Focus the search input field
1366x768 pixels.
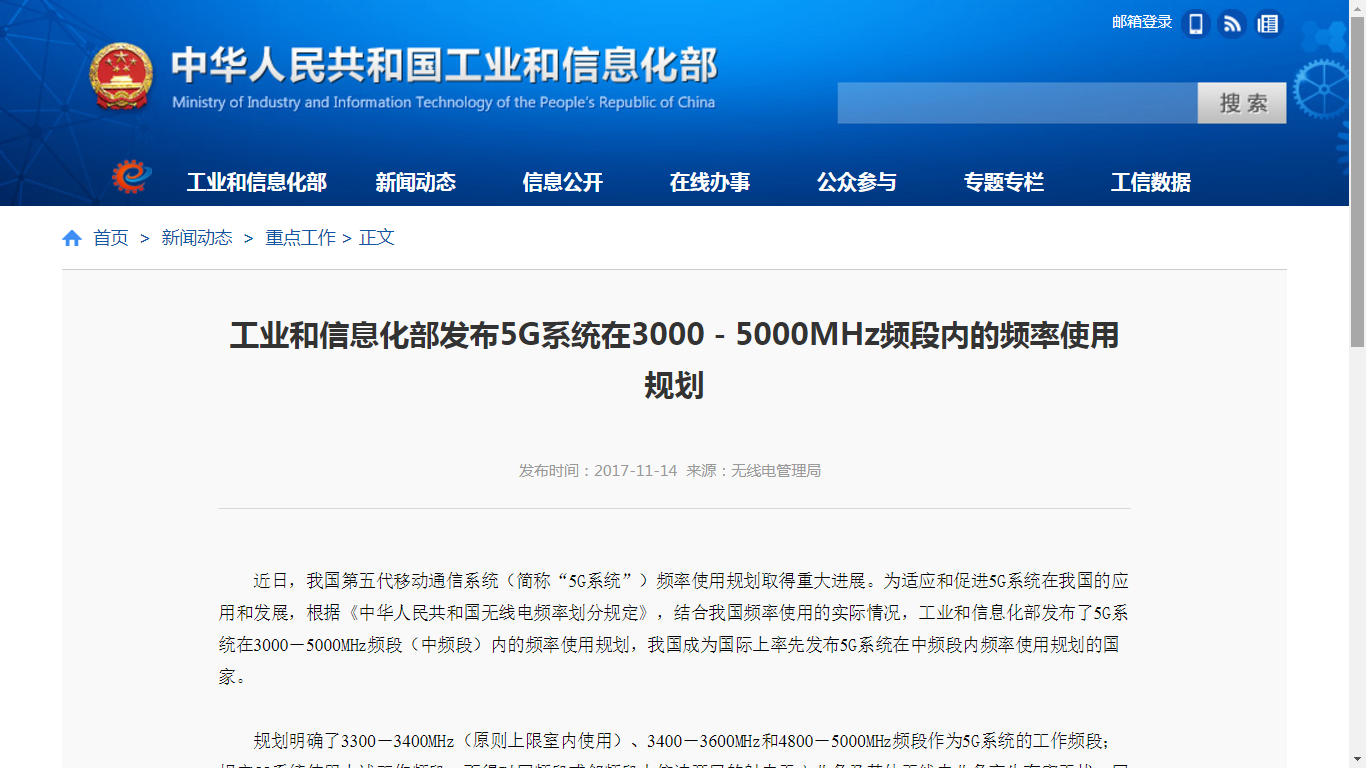coord(1017,103)
